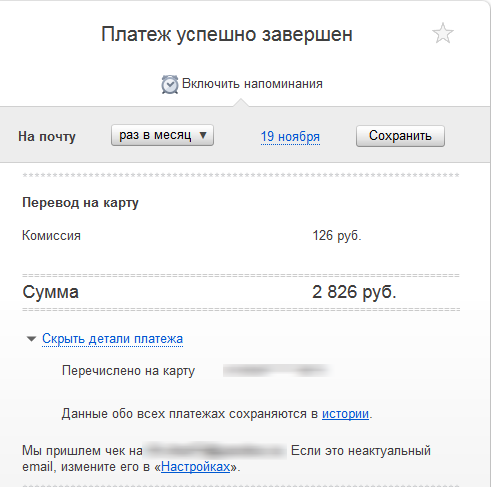
Task: Select the 'Перевод на карту' heading
Action: 80,203
